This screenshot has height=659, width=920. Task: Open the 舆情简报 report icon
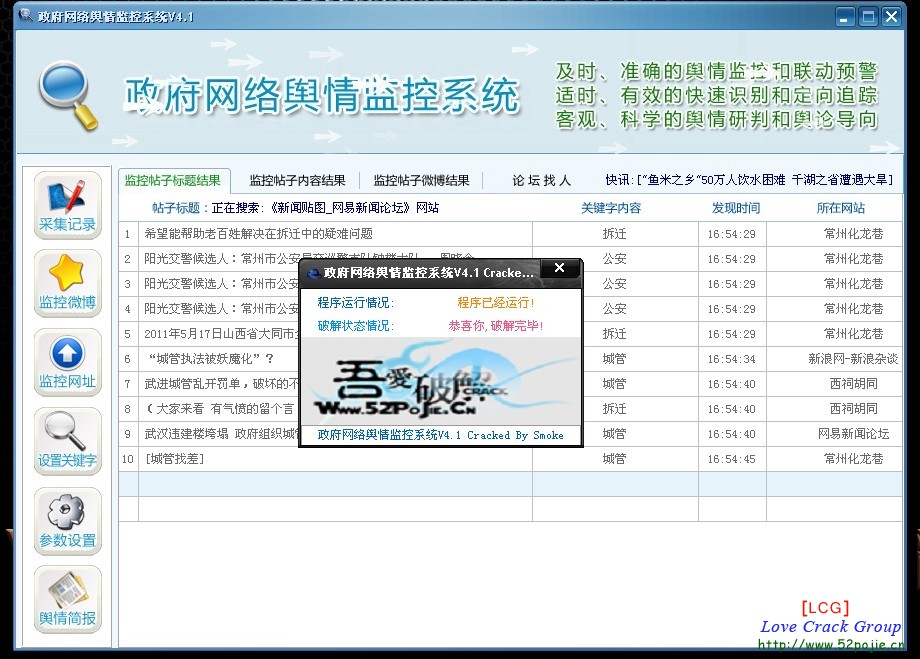(66, 599)
